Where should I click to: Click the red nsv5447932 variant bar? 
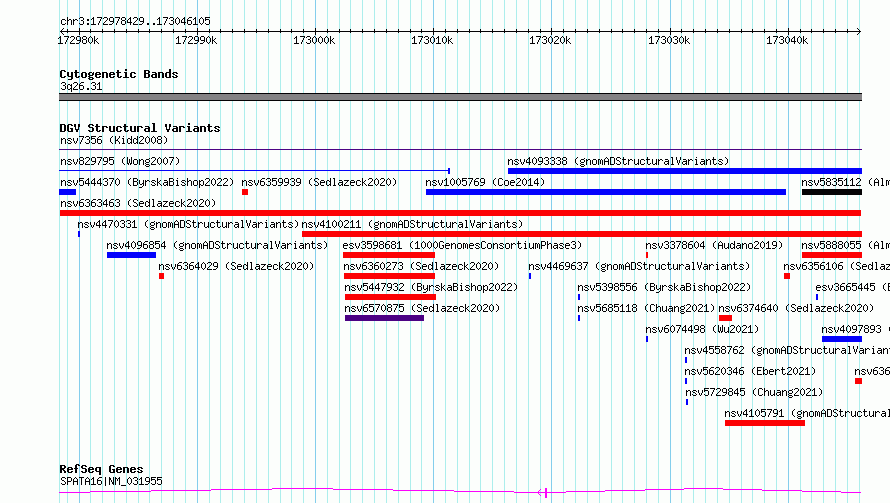coord(391,297)
